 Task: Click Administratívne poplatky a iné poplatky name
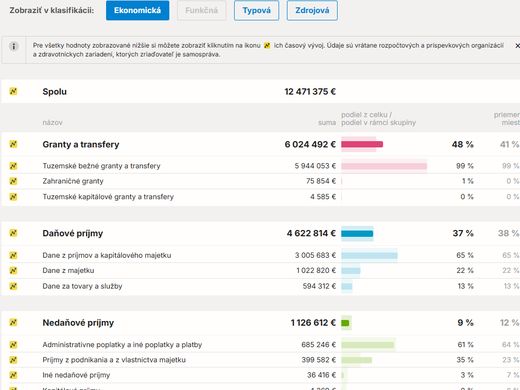(122, 345)
